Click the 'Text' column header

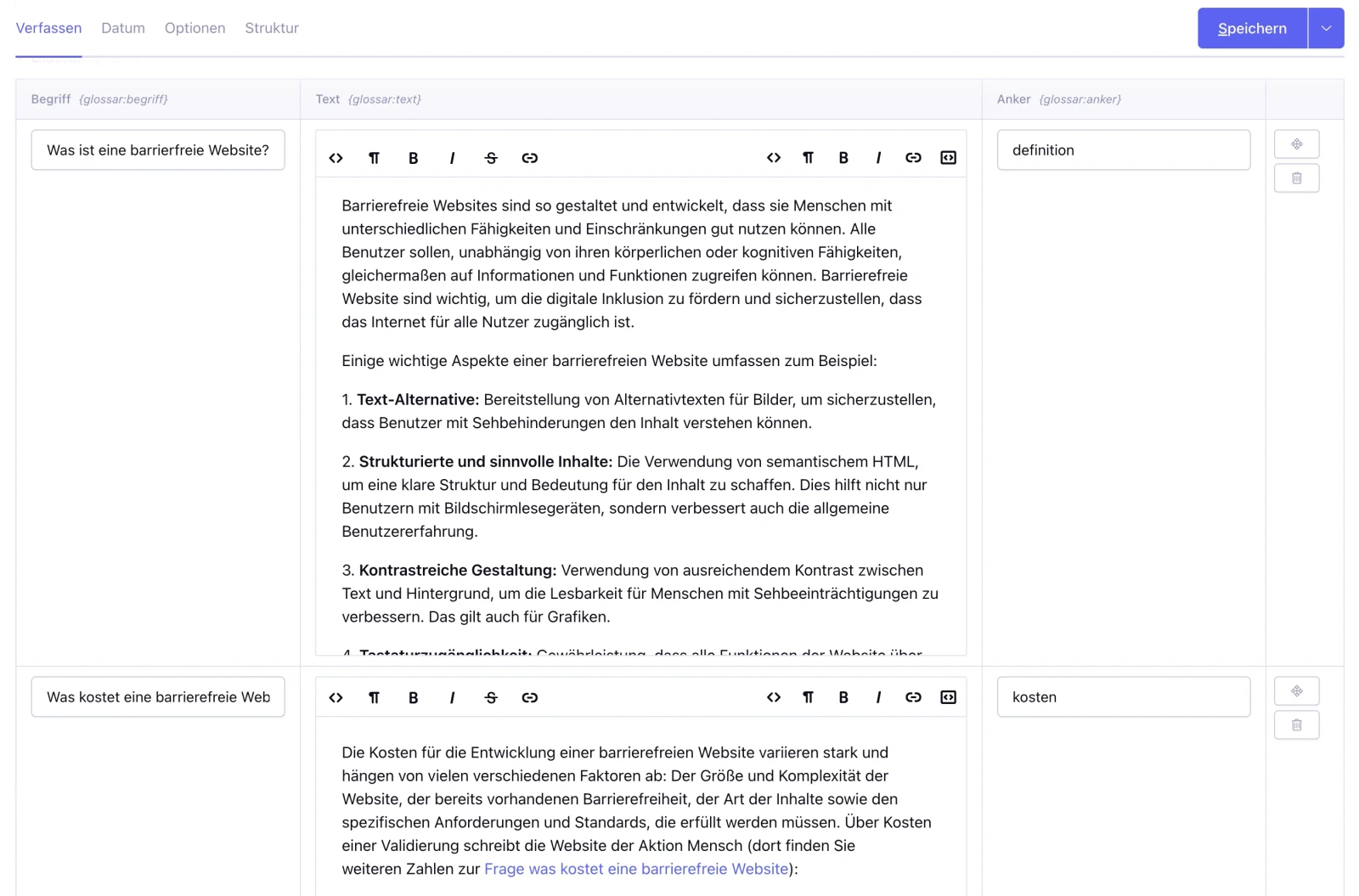328,99
